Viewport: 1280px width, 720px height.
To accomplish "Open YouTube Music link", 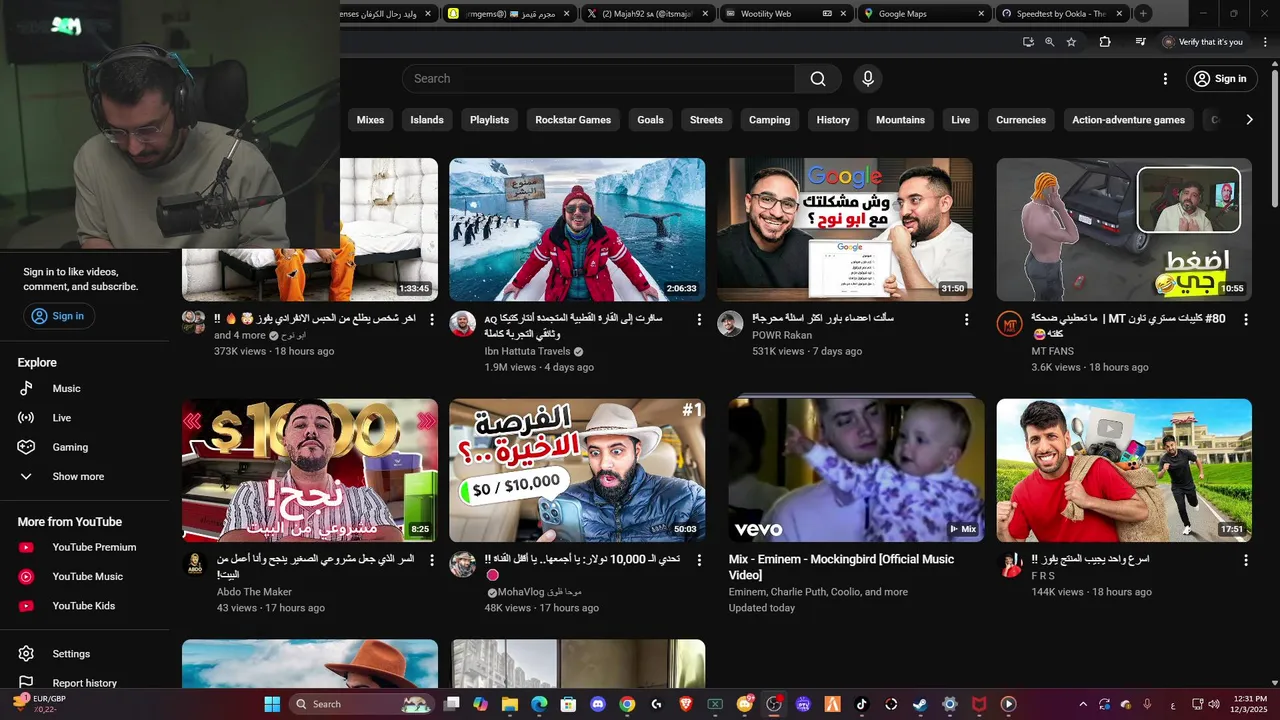I will click(x=88, y=577).
